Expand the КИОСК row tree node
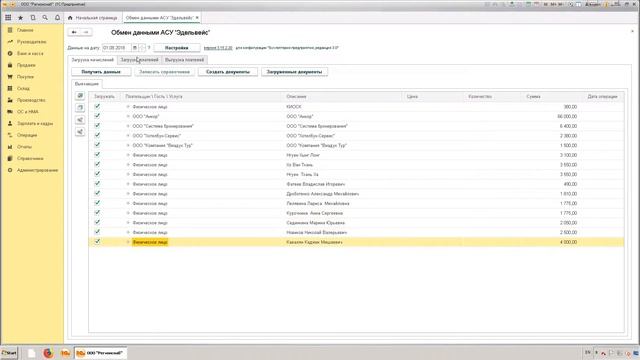 point(128,107)
